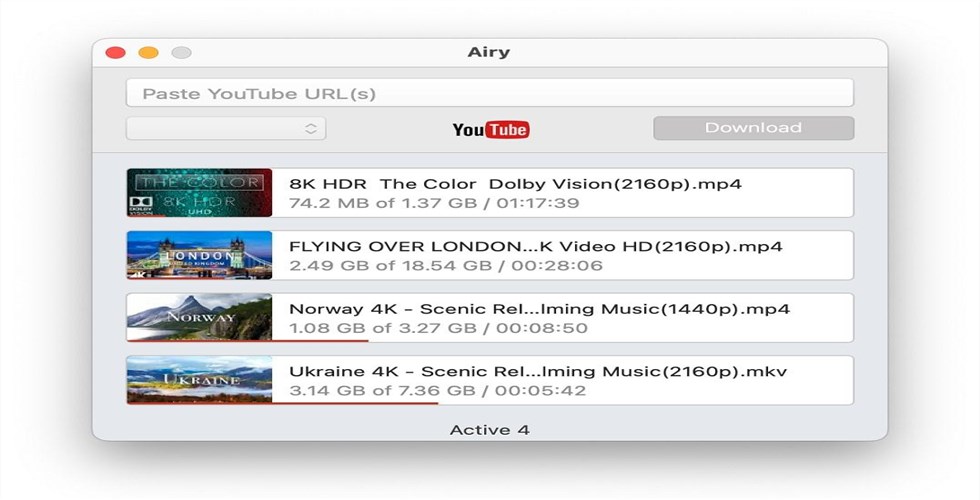Image resolution: width=980 pixels, height=500 pixels.
Task: Select the Ukraine 4K Scenic Rel...lming Music(2160p).mkv title
Action: 538,372
